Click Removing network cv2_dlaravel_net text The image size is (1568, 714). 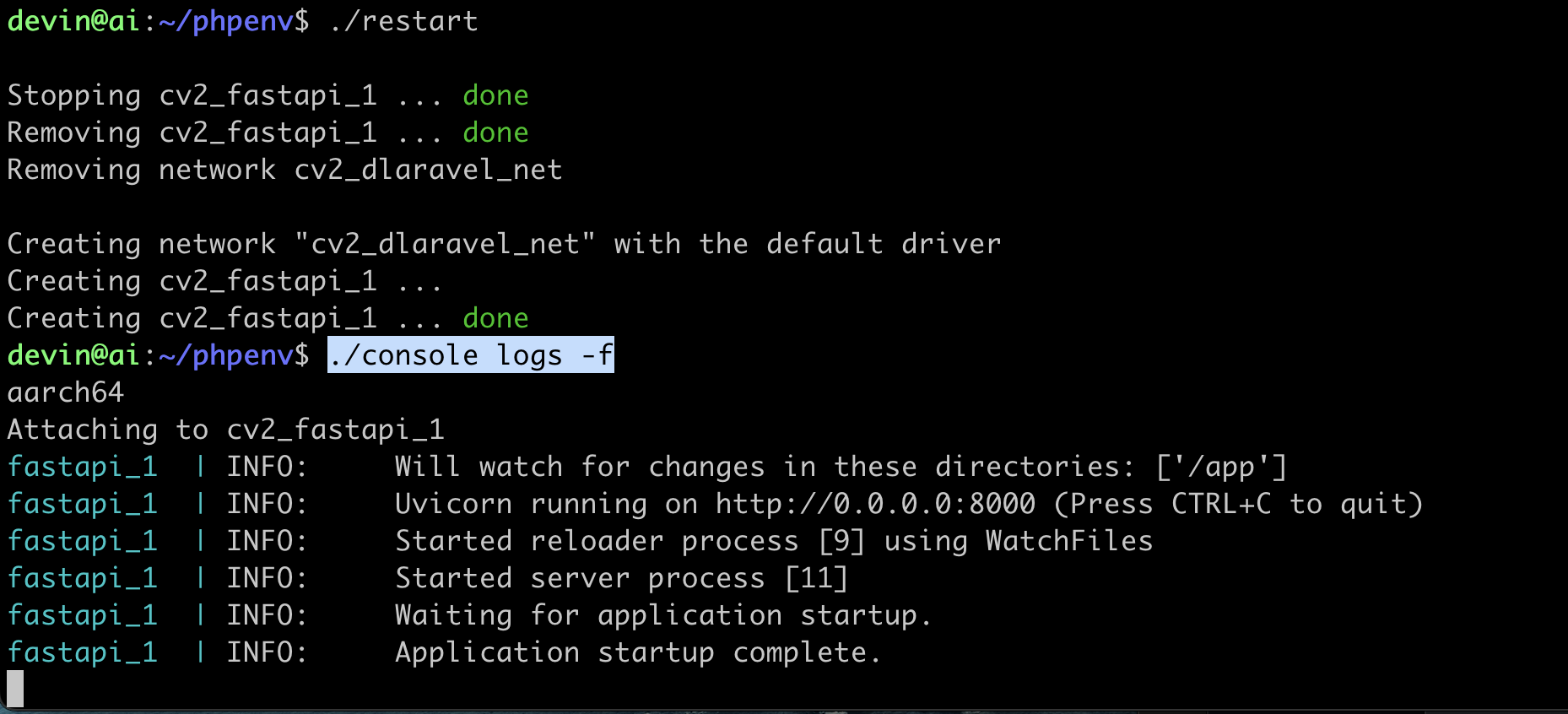coord(284,170)
